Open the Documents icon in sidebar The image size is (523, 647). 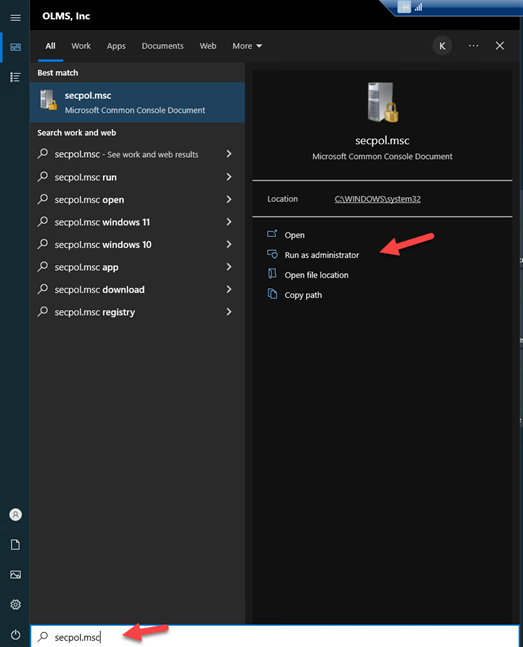[15, 545]
